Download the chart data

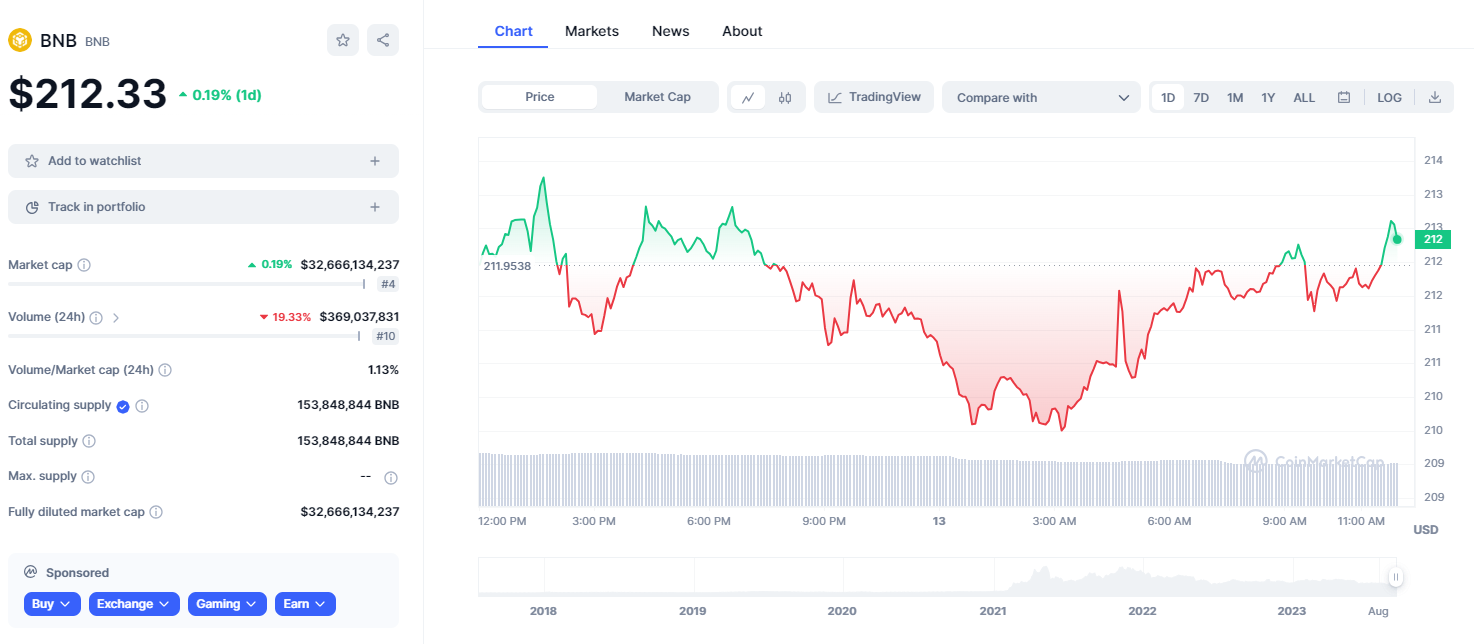click(x=1435, y=97)
